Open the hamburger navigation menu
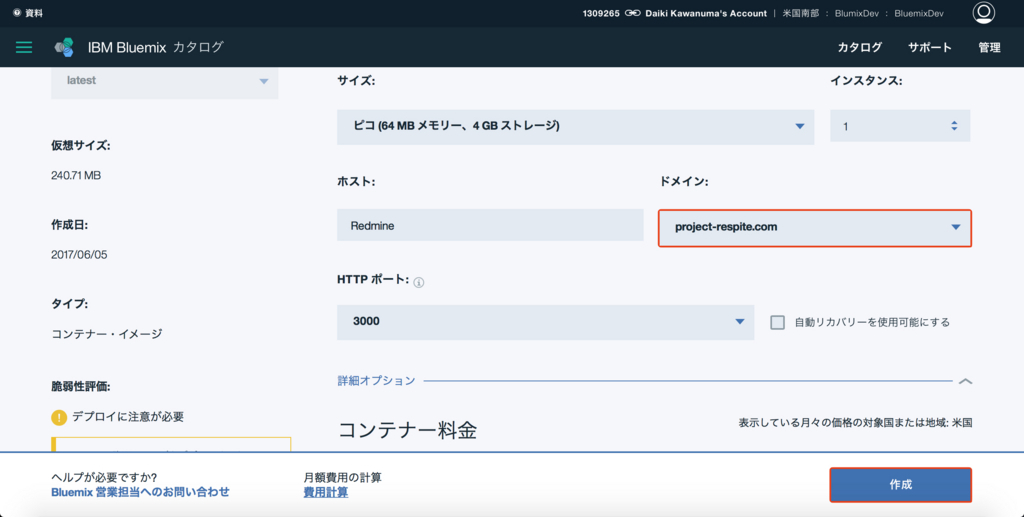This screenshot has height=517, width=1024. tap(24, 47)
